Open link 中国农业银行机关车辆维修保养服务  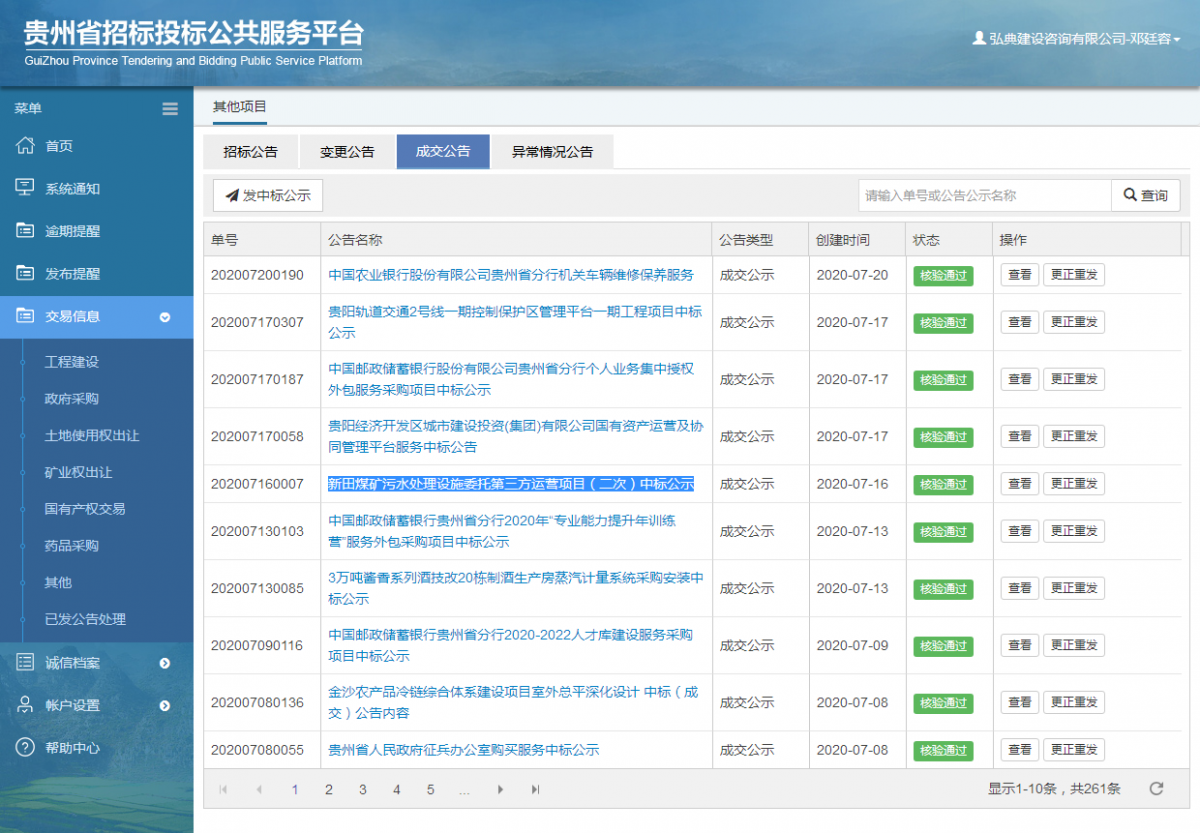pos(511,275)
